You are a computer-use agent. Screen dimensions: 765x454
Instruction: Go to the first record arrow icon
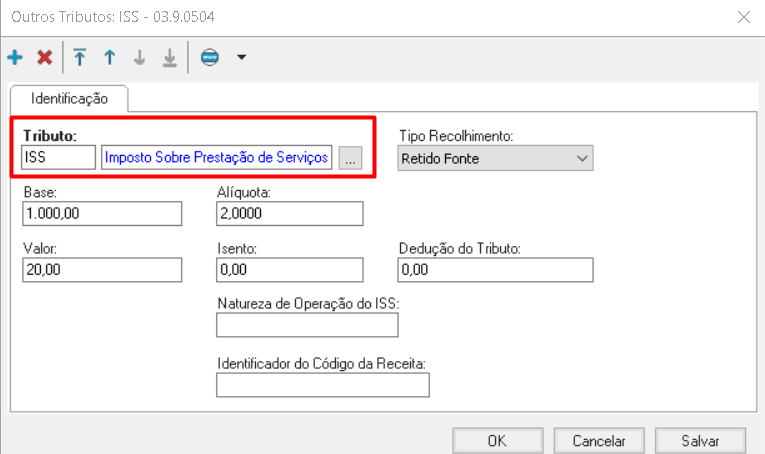pyautogui.click(x=80, y=58)
